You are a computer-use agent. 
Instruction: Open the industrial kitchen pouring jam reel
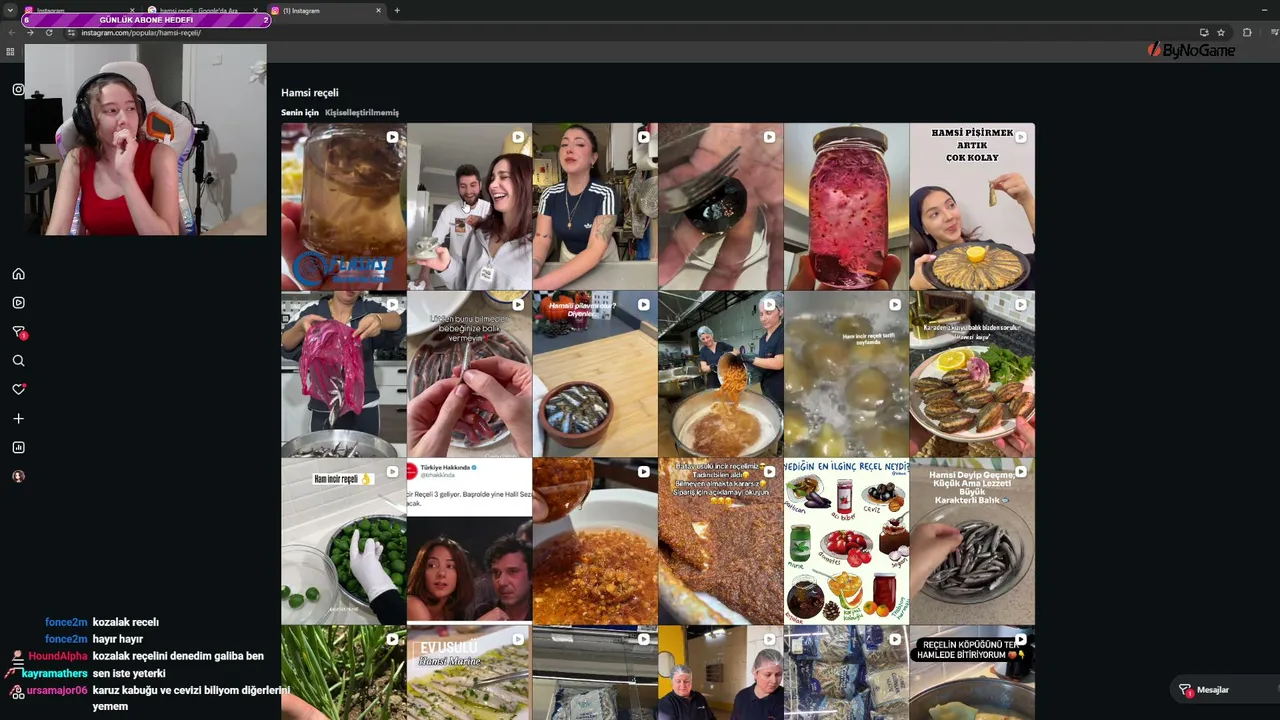coord(721,374)
